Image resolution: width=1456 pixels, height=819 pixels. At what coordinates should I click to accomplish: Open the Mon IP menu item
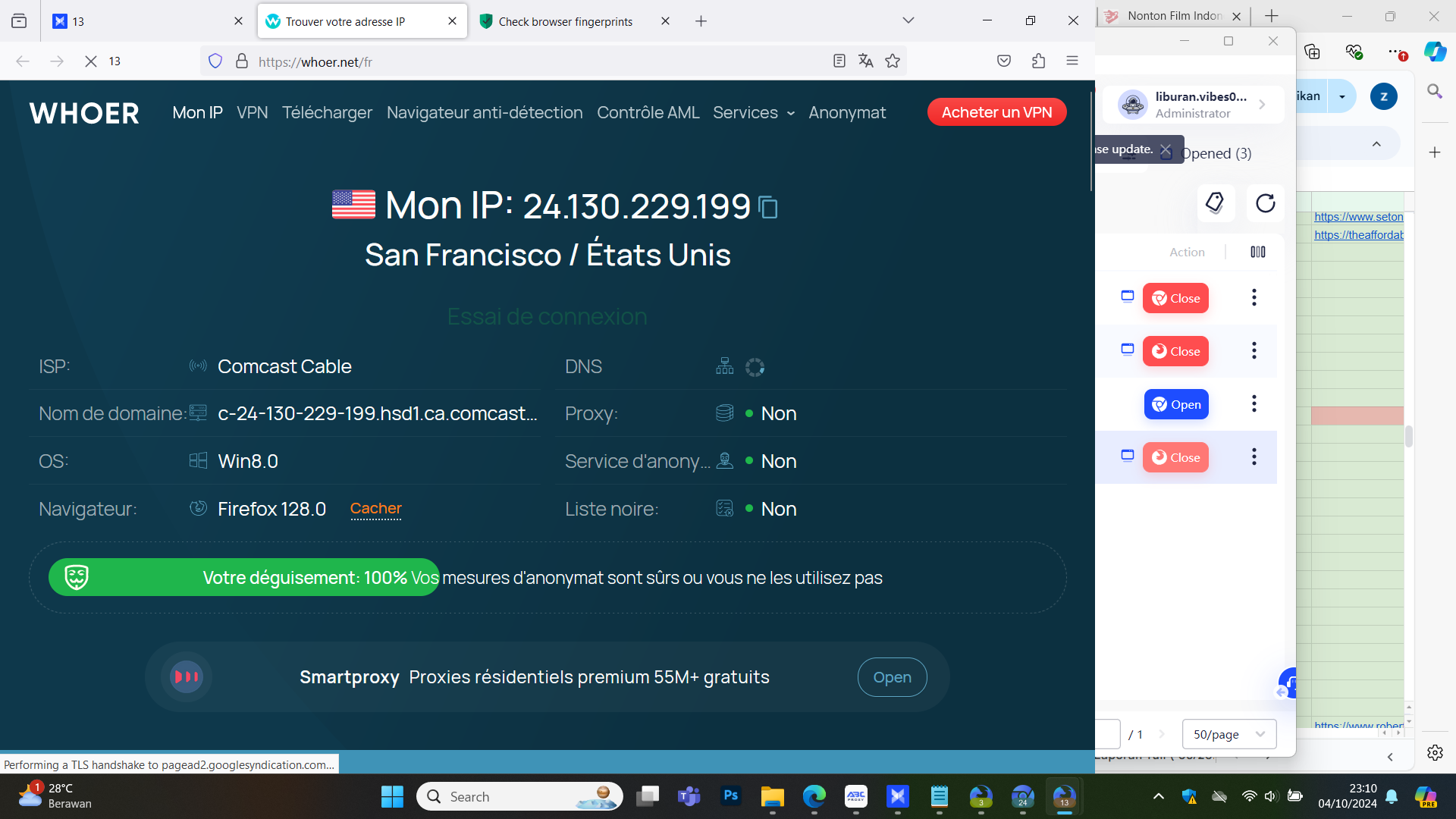click(x=197, y=112)
